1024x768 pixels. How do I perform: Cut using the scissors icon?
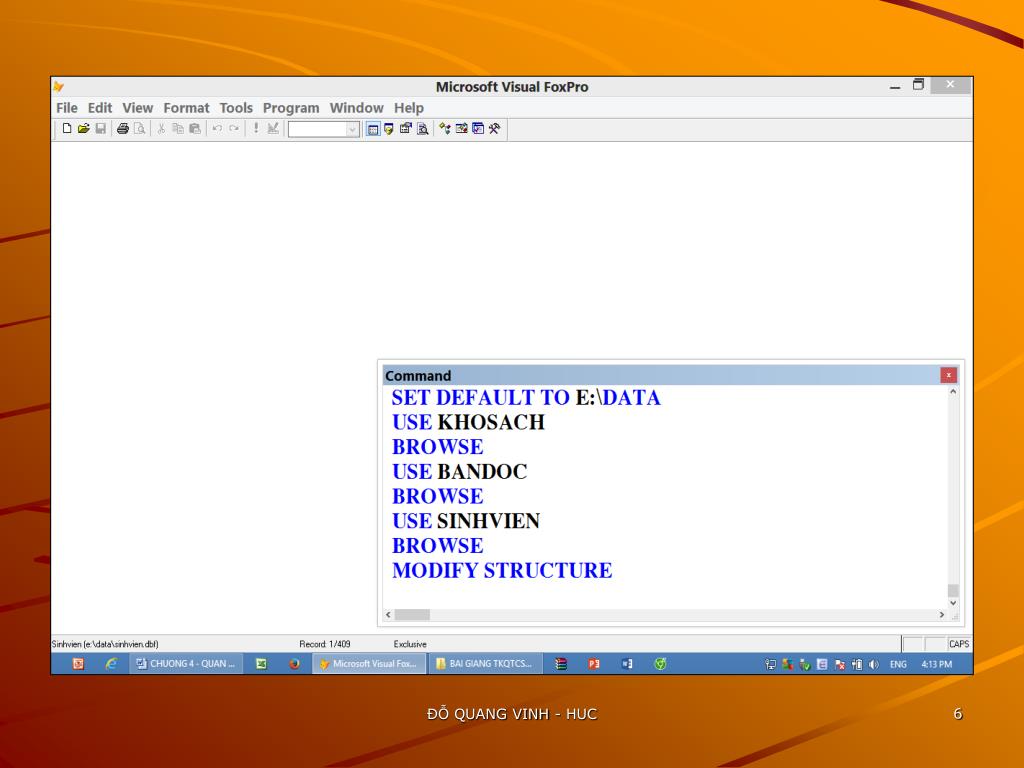161,129
